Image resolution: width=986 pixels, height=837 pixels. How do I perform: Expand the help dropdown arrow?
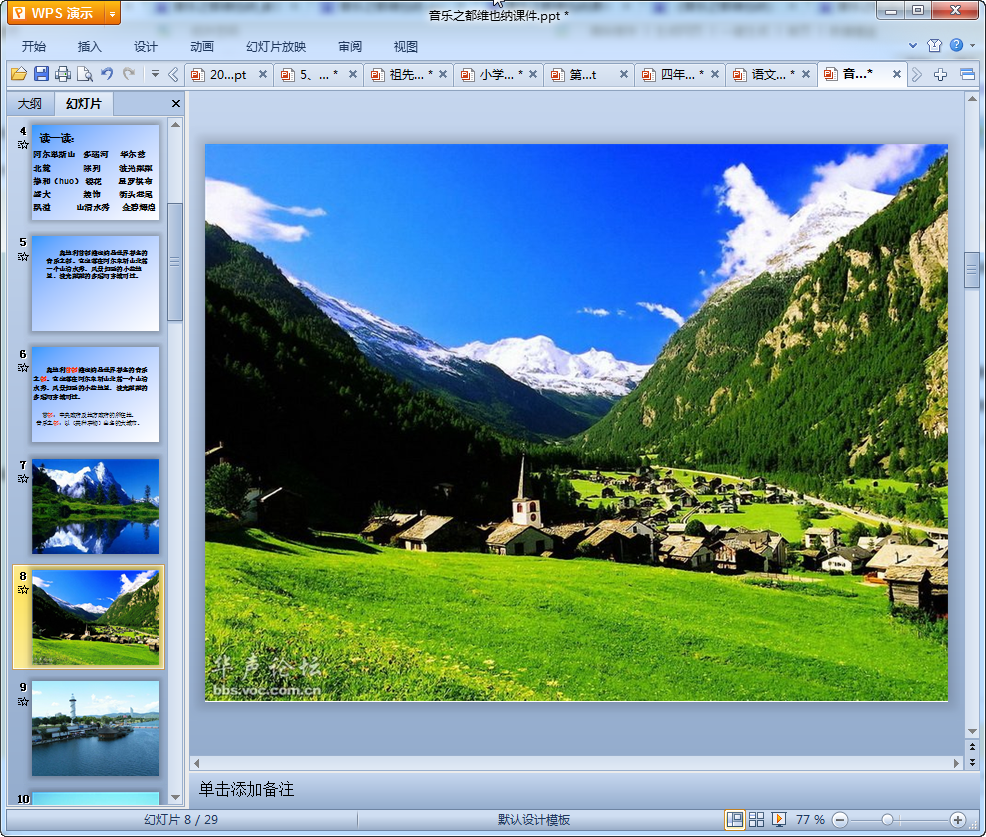[x=973, y=45]
